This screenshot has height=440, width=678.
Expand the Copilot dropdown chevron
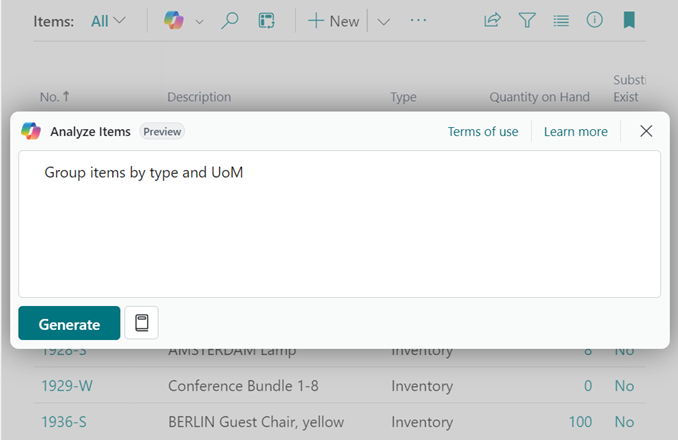[x=199, y=22]
